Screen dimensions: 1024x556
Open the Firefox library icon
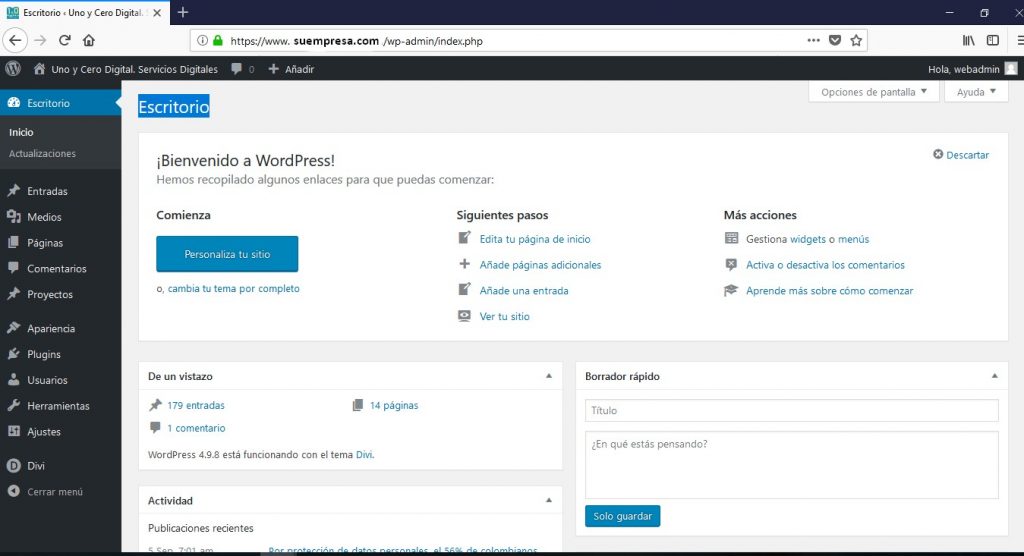(x=968, y=41)
